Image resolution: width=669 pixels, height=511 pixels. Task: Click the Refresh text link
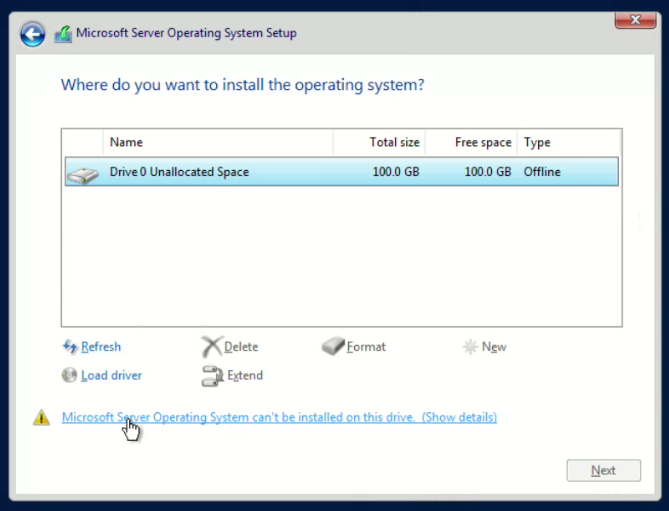tap(101, 347)
